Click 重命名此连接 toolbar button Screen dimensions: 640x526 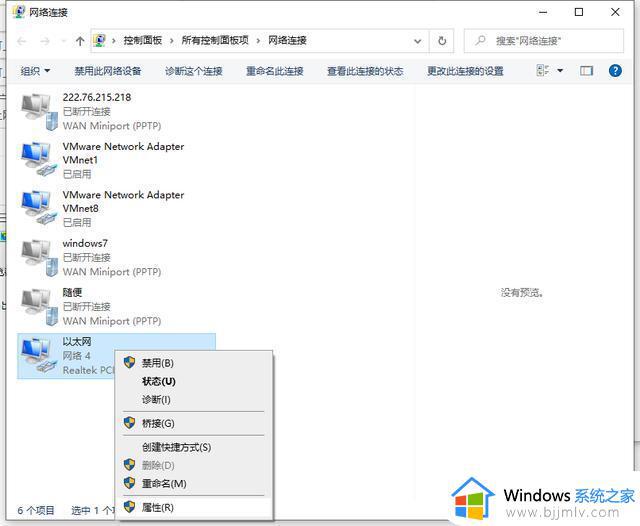pyautogui.click(x=274, y=71)
